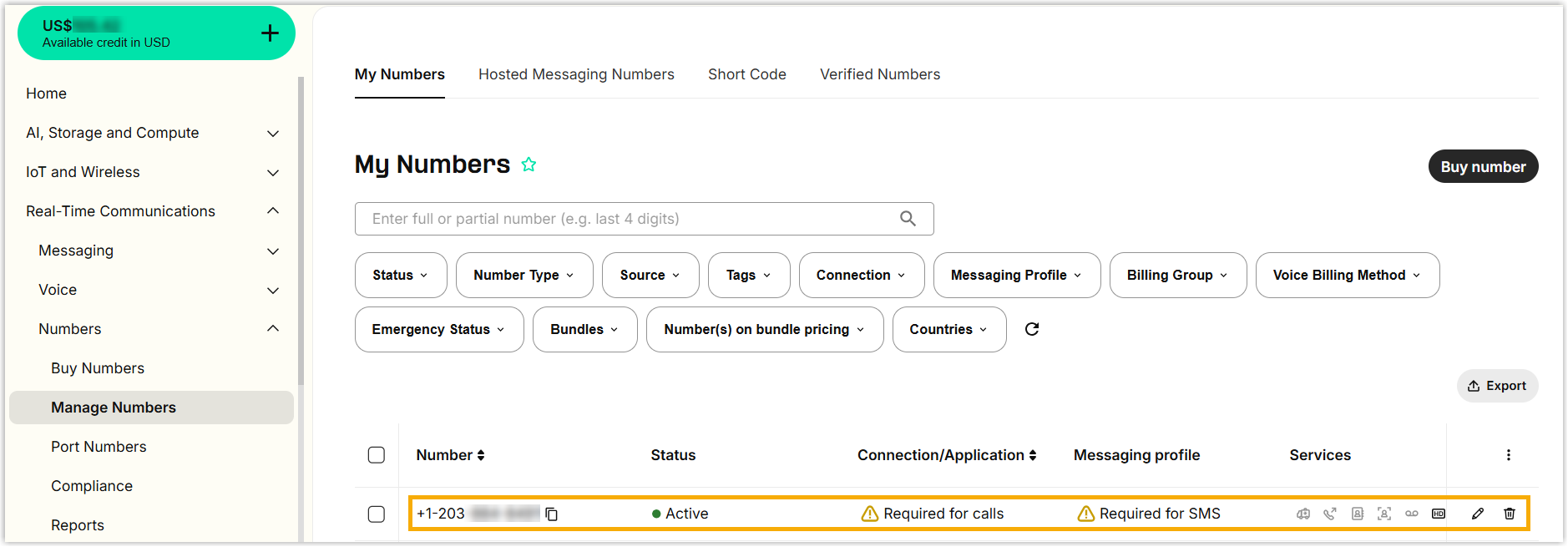Refresh the filters with the reload icon

click(1032, 329)
